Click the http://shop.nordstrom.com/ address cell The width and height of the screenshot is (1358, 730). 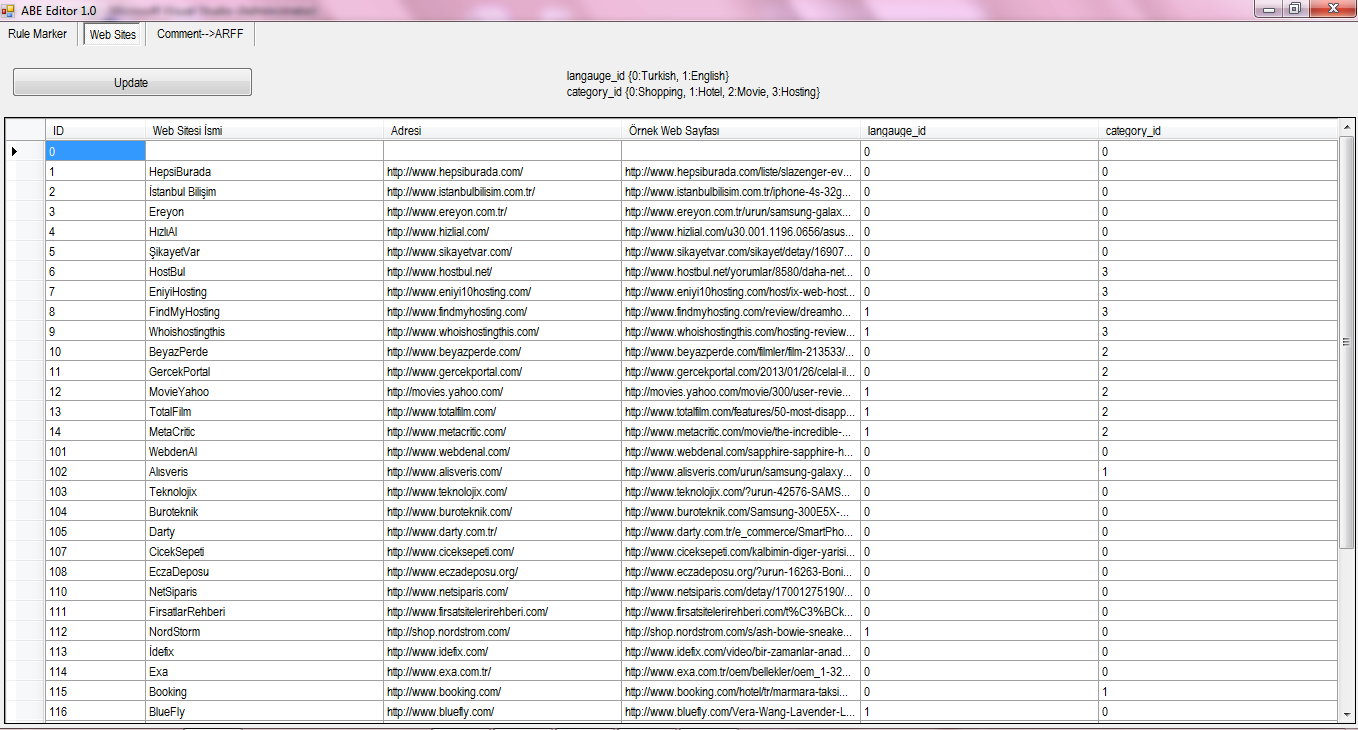[x=502, y=631]
